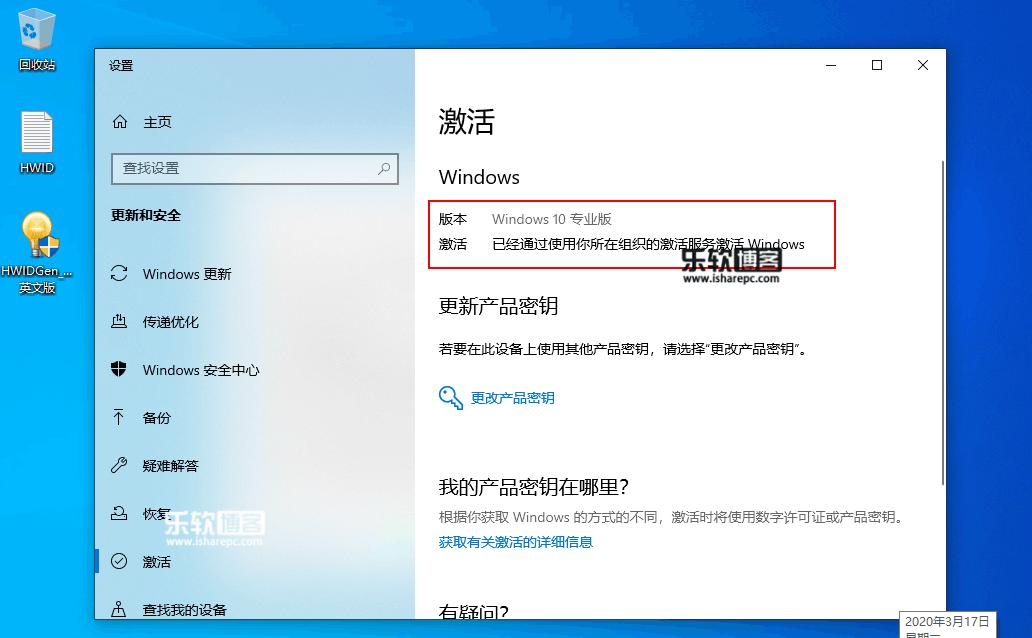Image resolution: width=1032 pixels, height=638 pixels.
Task: Click the home icon beside 主页
Action: click(120, 122)
